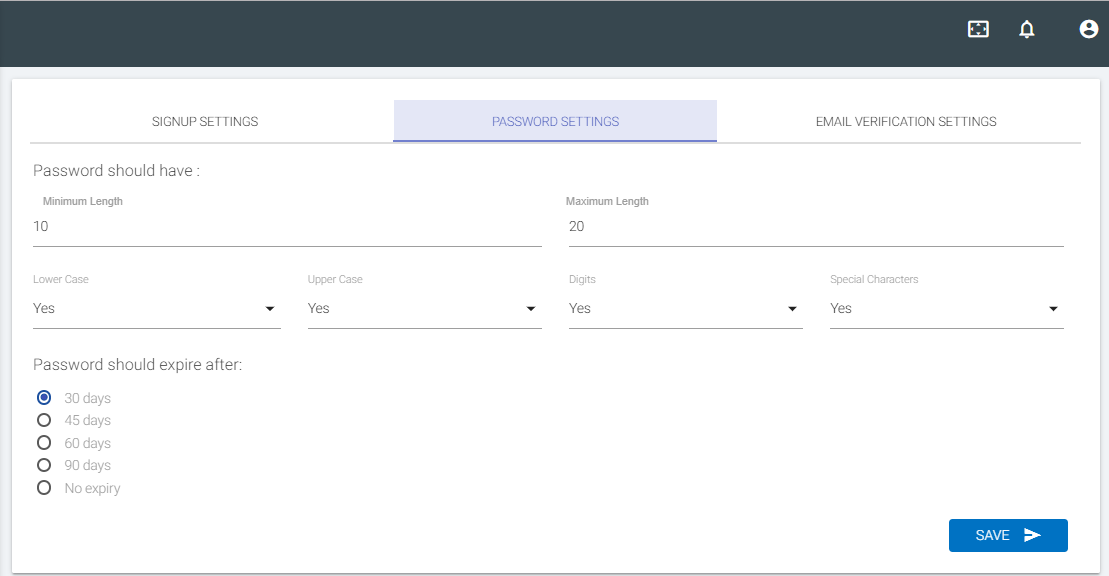Switch to Email Verification Settings tab
The height and width of the screenshot is (576, 1109).
[x=906, y=121]
